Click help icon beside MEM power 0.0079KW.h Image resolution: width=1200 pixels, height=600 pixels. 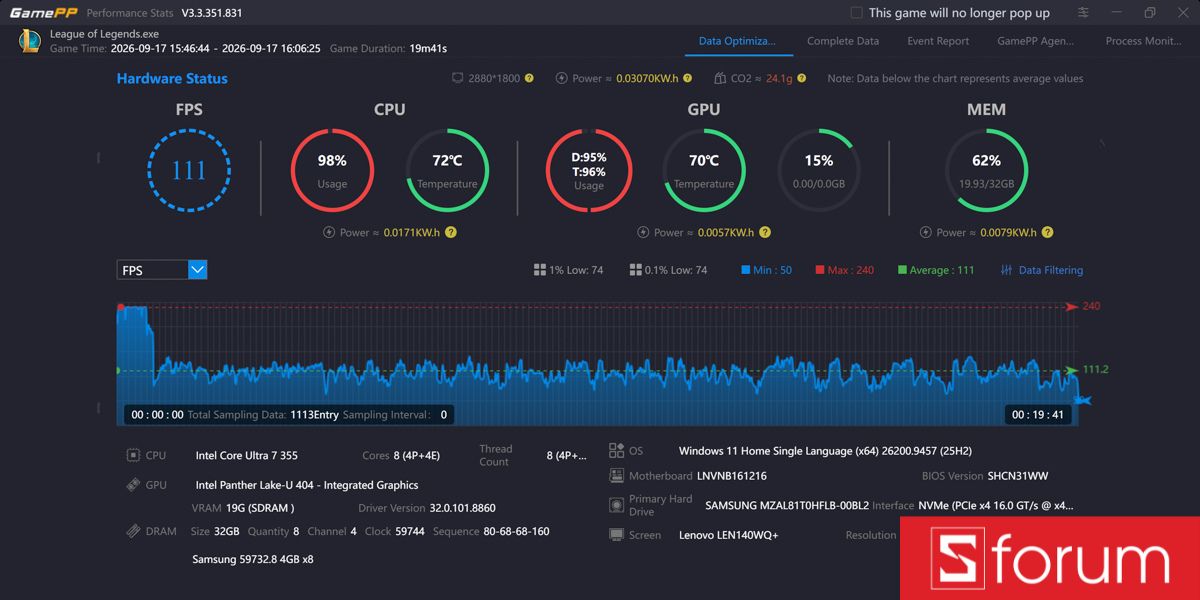point(1048,232)
